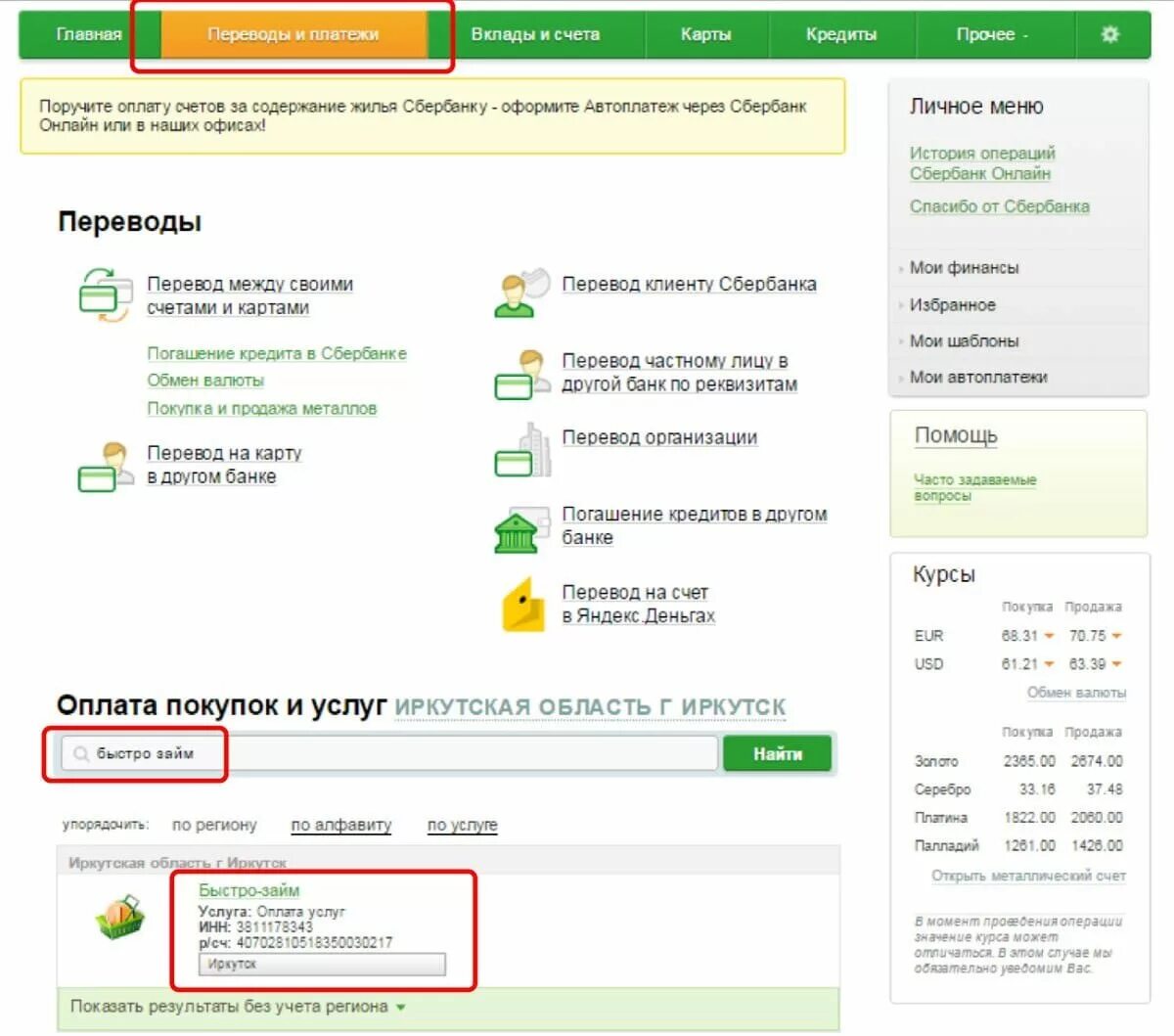Click the shopping basket icon beside Быстро-займ
The height and width of the screenshot is (1036, 1174).
coord(119,918)
